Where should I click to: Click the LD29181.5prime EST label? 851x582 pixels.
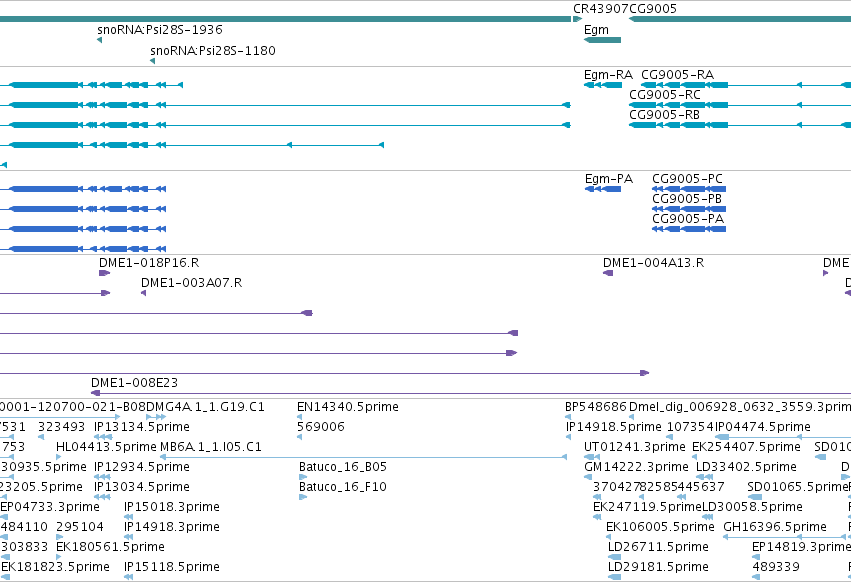(658, 567)
